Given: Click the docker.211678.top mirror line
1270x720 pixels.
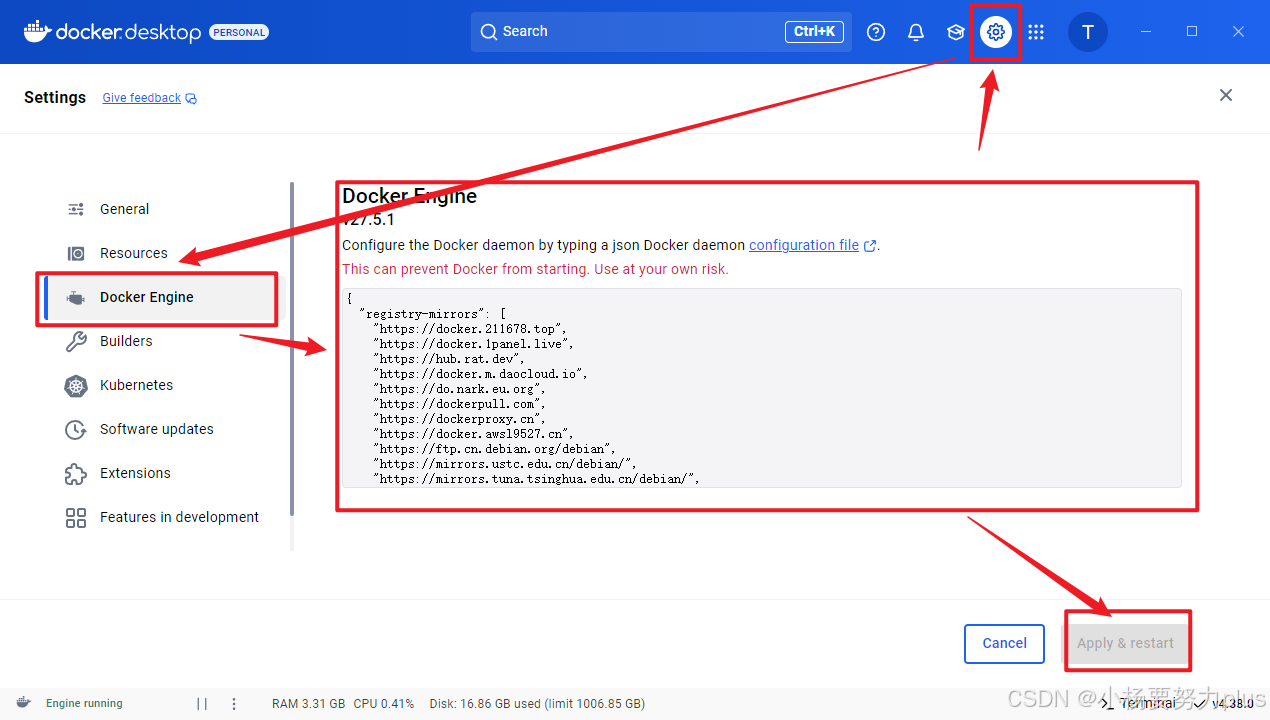Looking at the screenshot, I should [471, 329].
